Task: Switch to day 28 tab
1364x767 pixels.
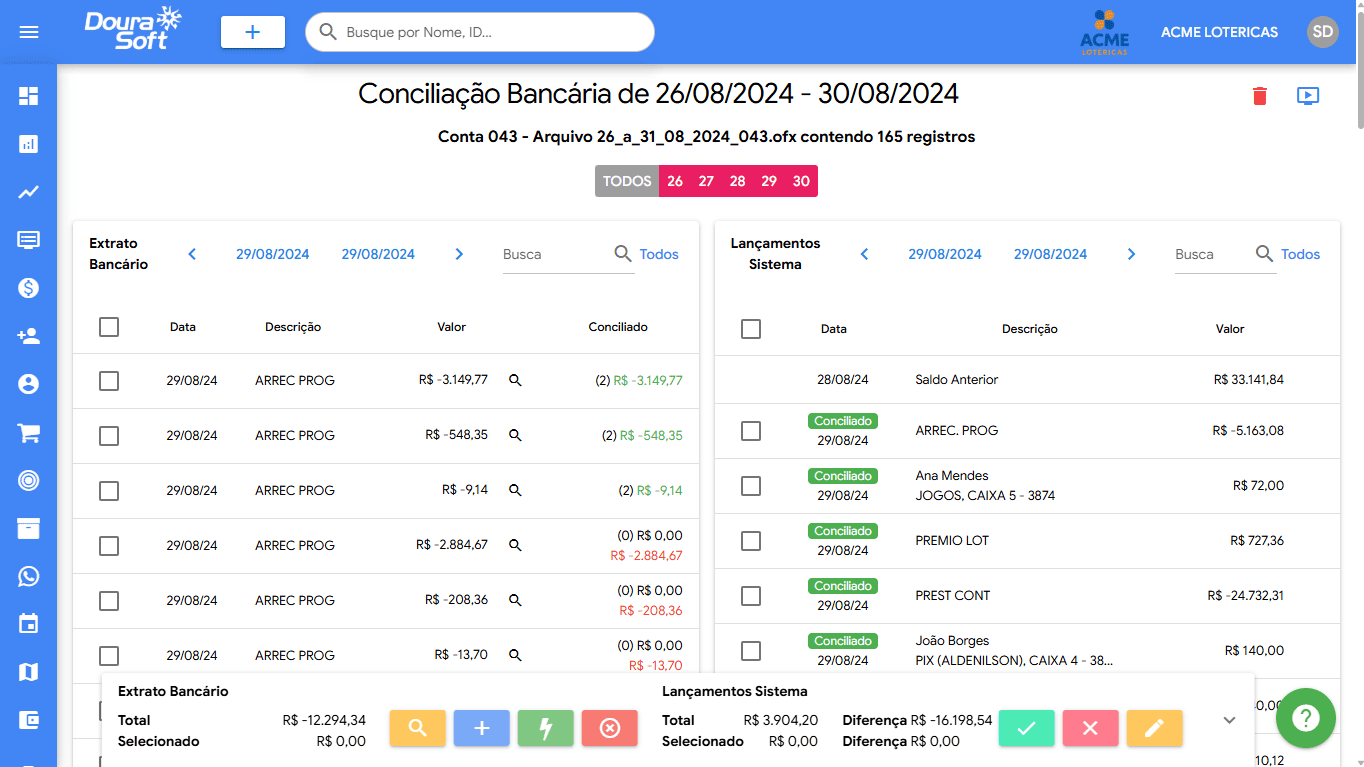Action: pos(737,181)
